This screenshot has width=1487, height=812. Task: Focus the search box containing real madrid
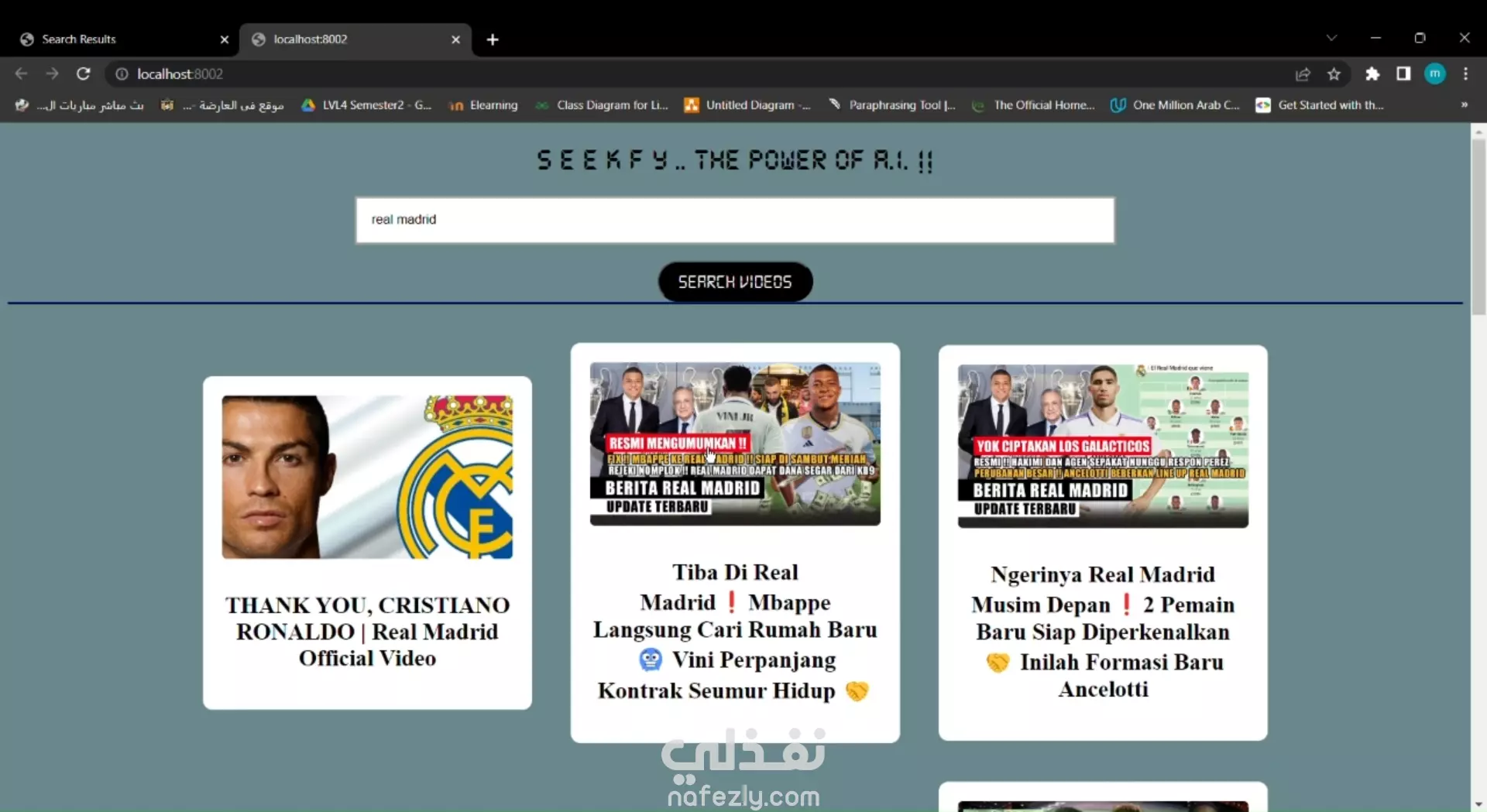735,220
